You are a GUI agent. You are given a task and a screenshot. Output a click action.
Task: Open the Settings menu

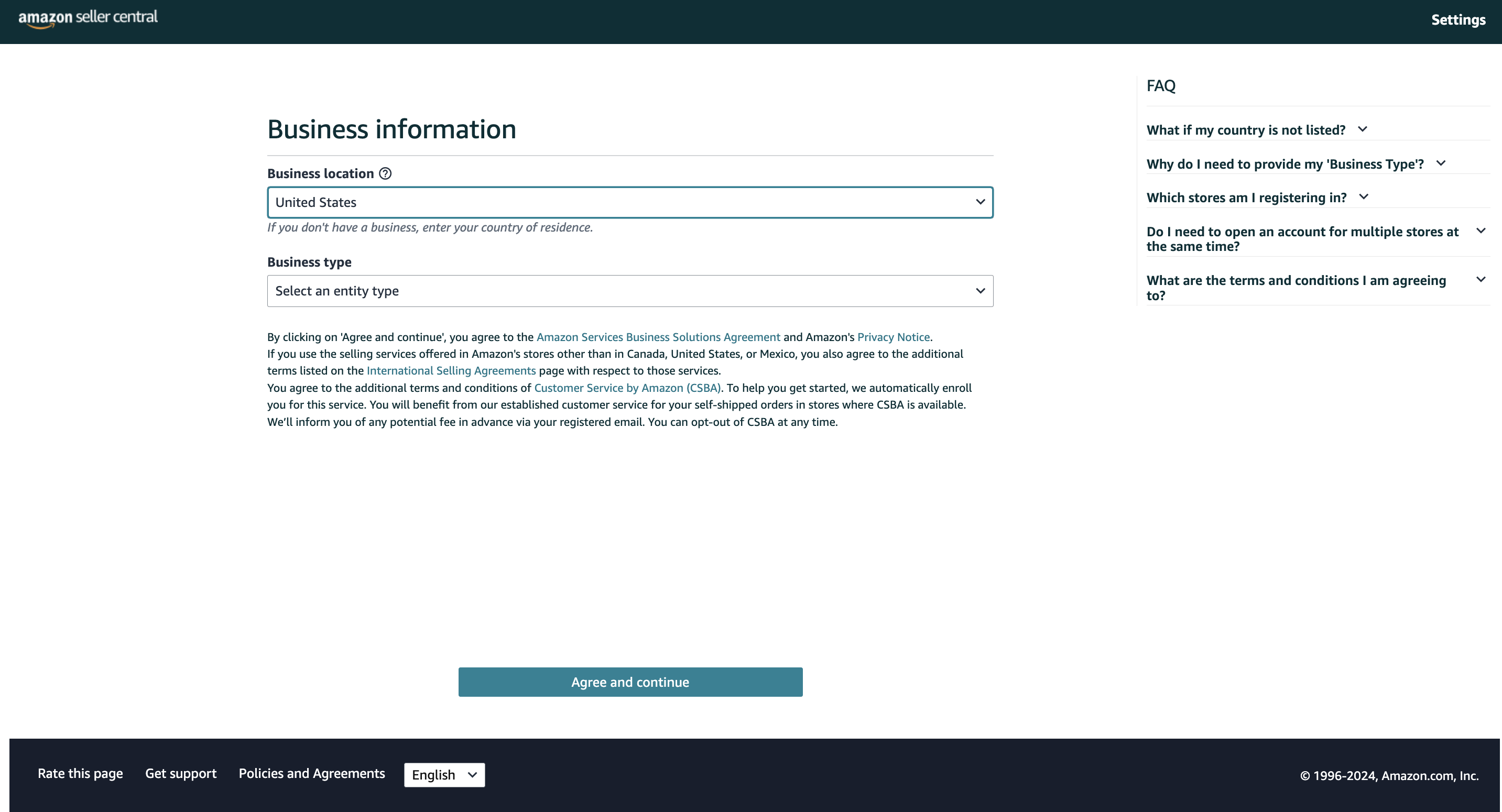(x=1459, y=20)
